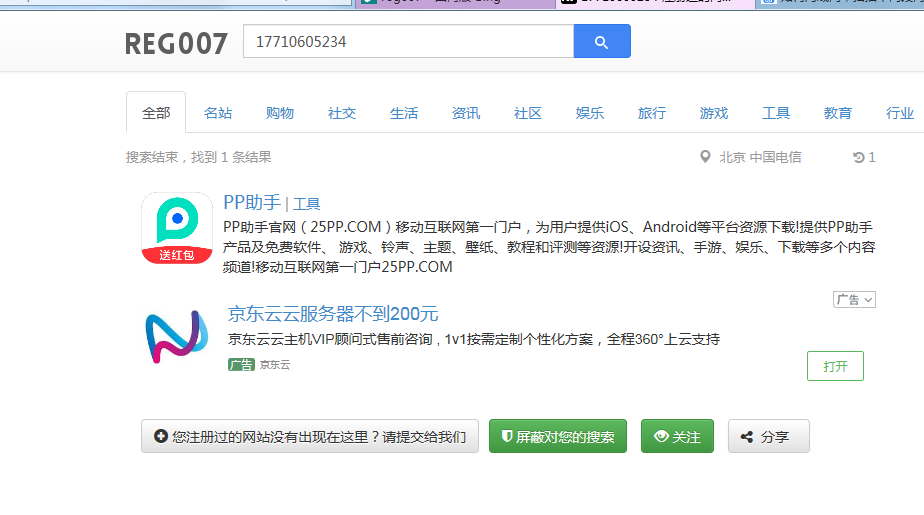
Task: Click the 北京 中国电信 location text
Action: (760, 157)
